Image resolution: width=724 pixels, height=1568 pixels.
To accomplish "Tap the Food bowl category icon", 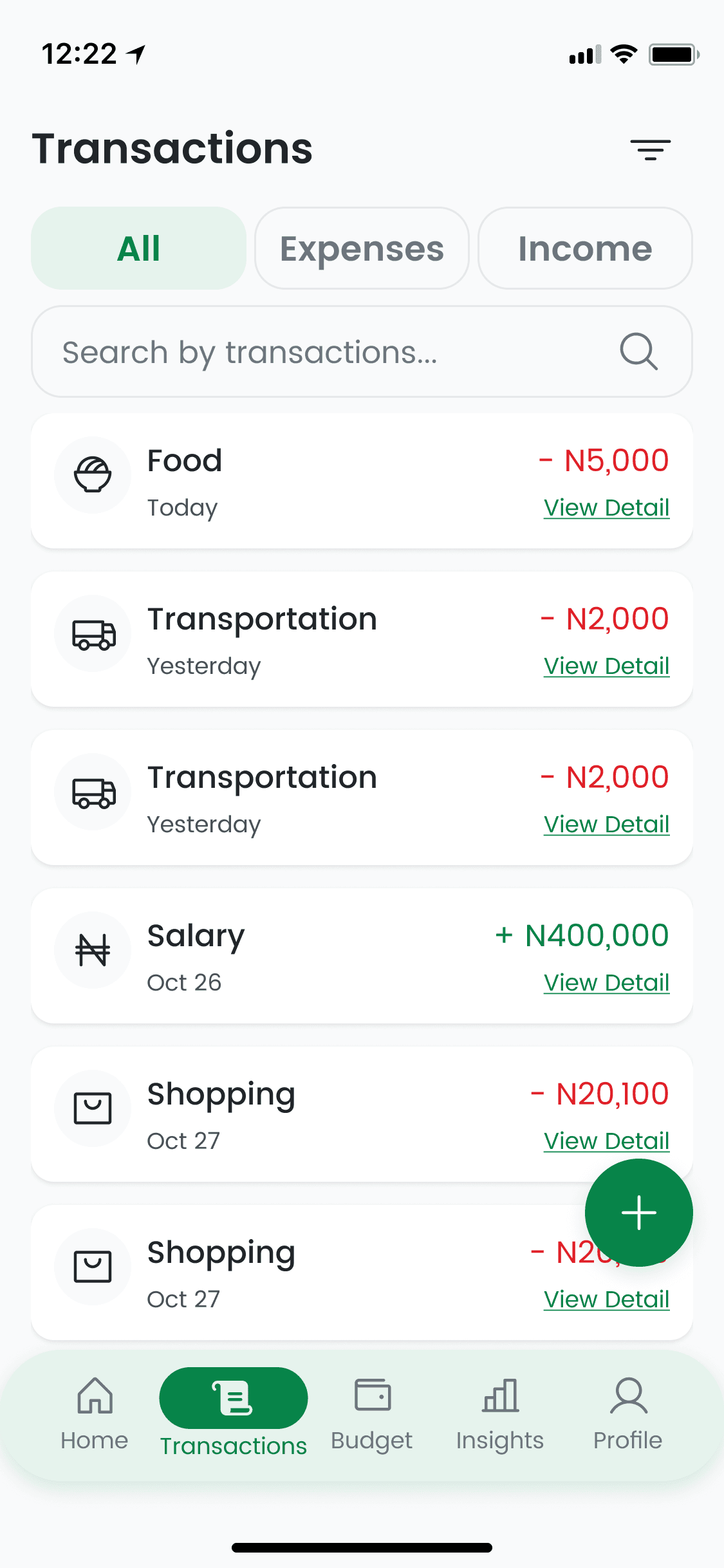I will coord(93,475).
